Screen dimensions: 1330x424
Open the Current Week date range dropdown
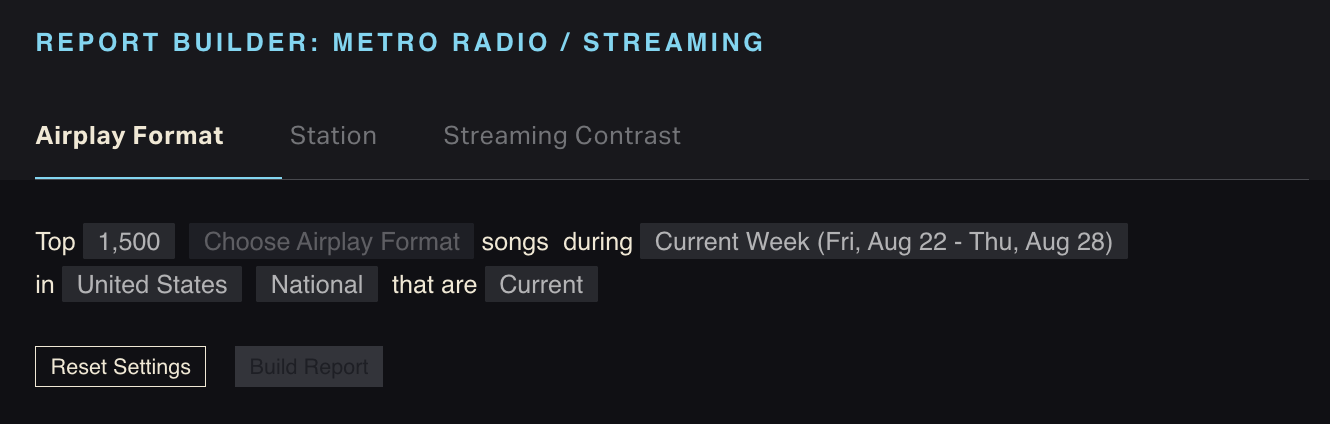[x=883, y=242]
